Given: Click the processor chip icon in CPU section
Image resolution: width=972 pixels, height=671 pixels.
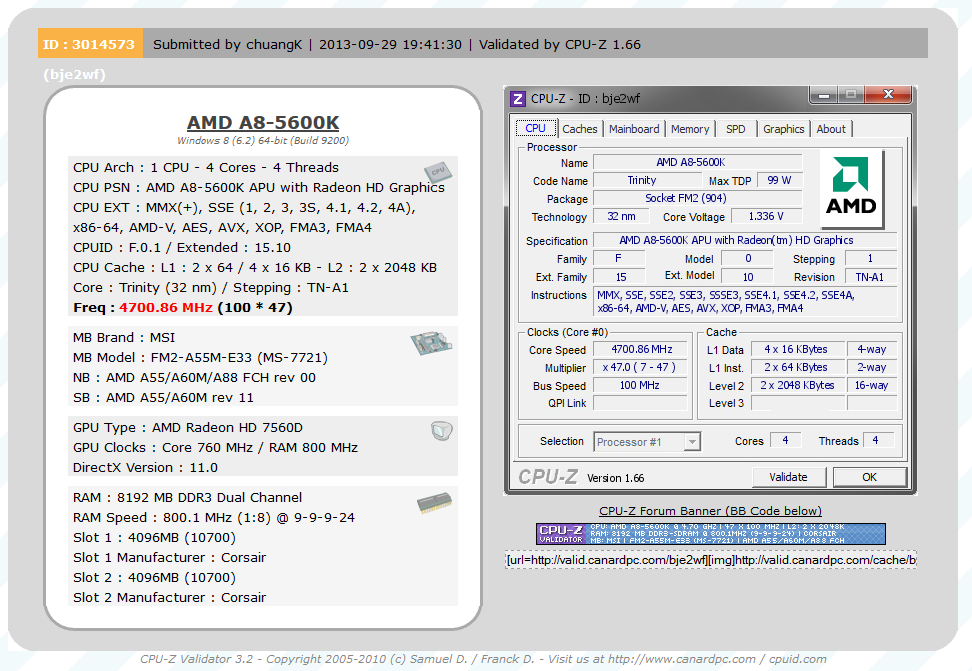Looking at the screenshot, I should 437,171.
